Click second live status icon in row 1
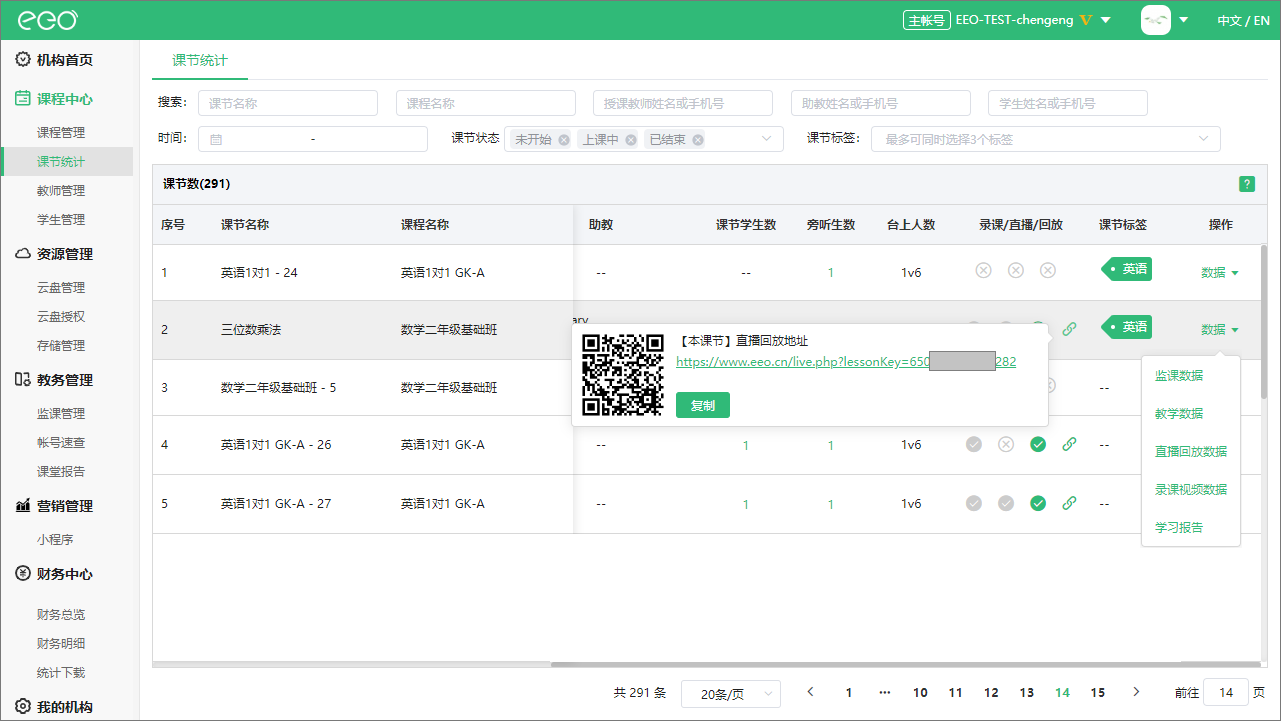Screen dimensions: 1281x721 [x=1015, y=271]
